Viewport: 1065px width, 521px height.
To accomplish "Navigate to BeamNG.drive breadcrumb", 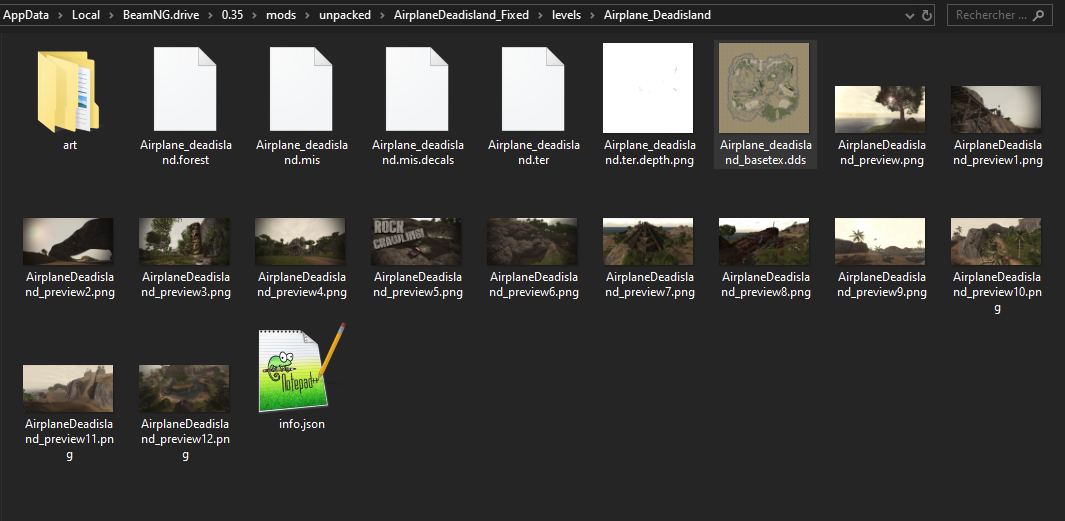I will click(161, 15).
